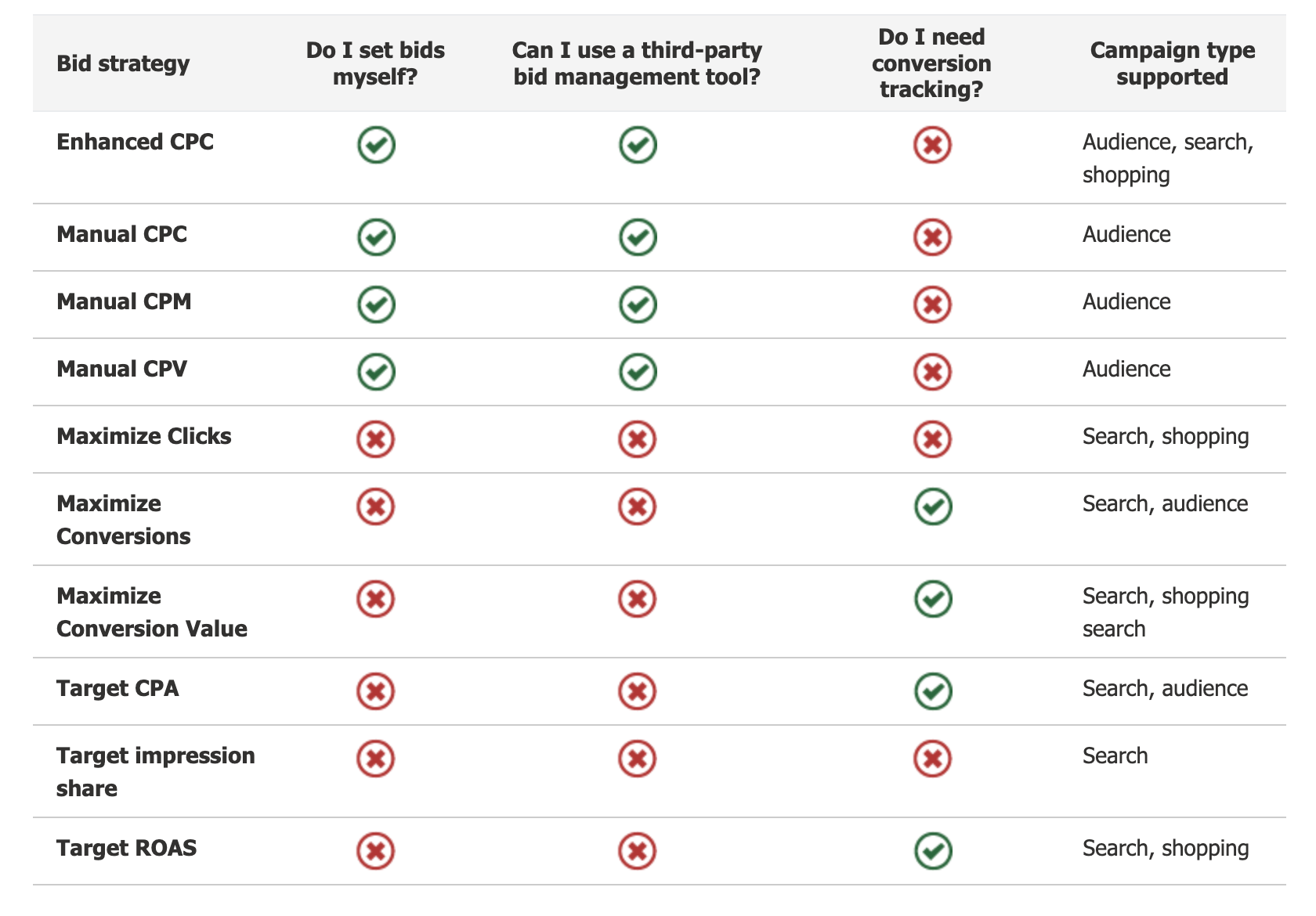Click the "Bid strategy" column header
The height and width of the screenshot is (916, 1316).
123,63
